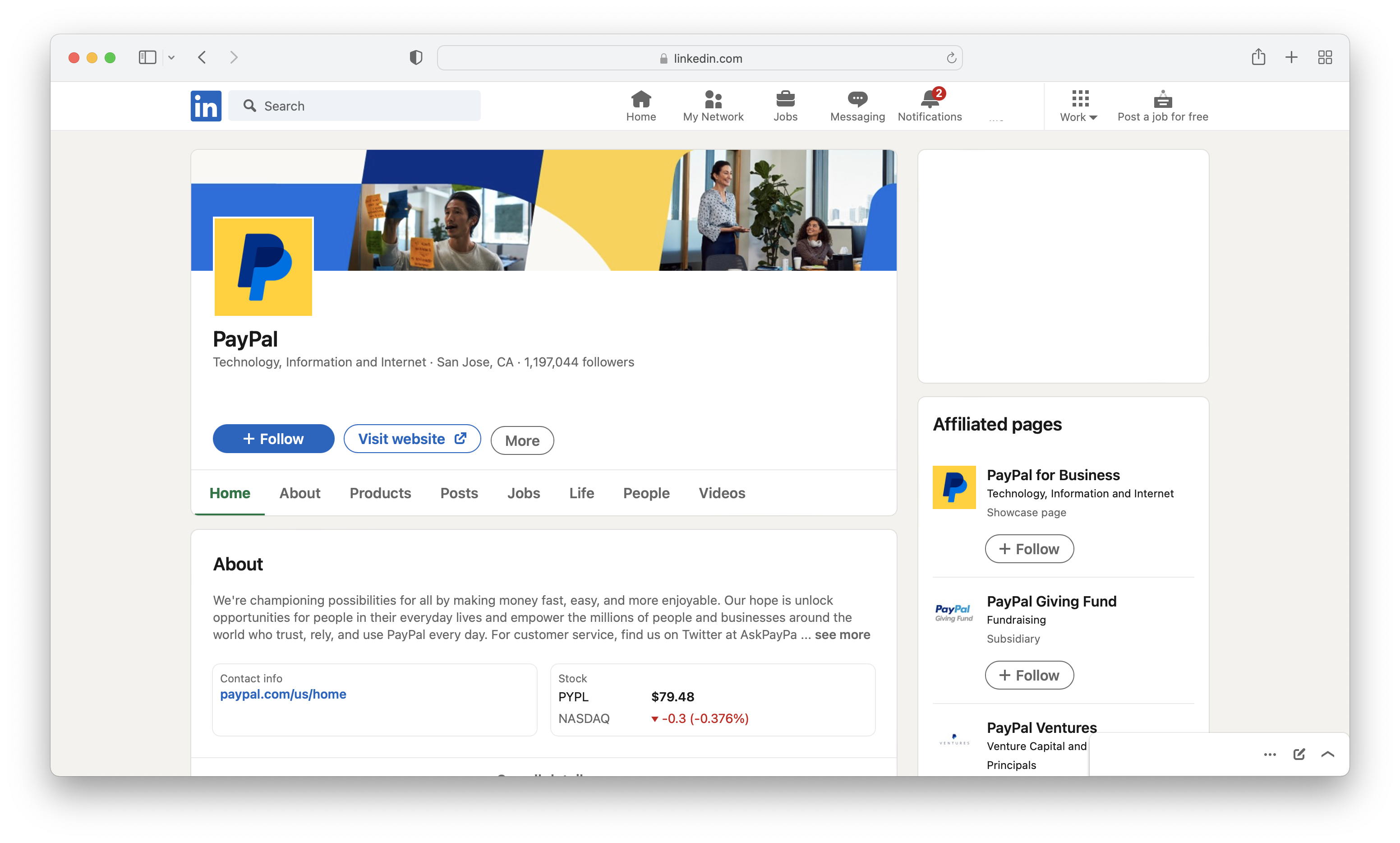
Task: Open PayPal for Business logo thumbnail
Action: tap(954, 487)
